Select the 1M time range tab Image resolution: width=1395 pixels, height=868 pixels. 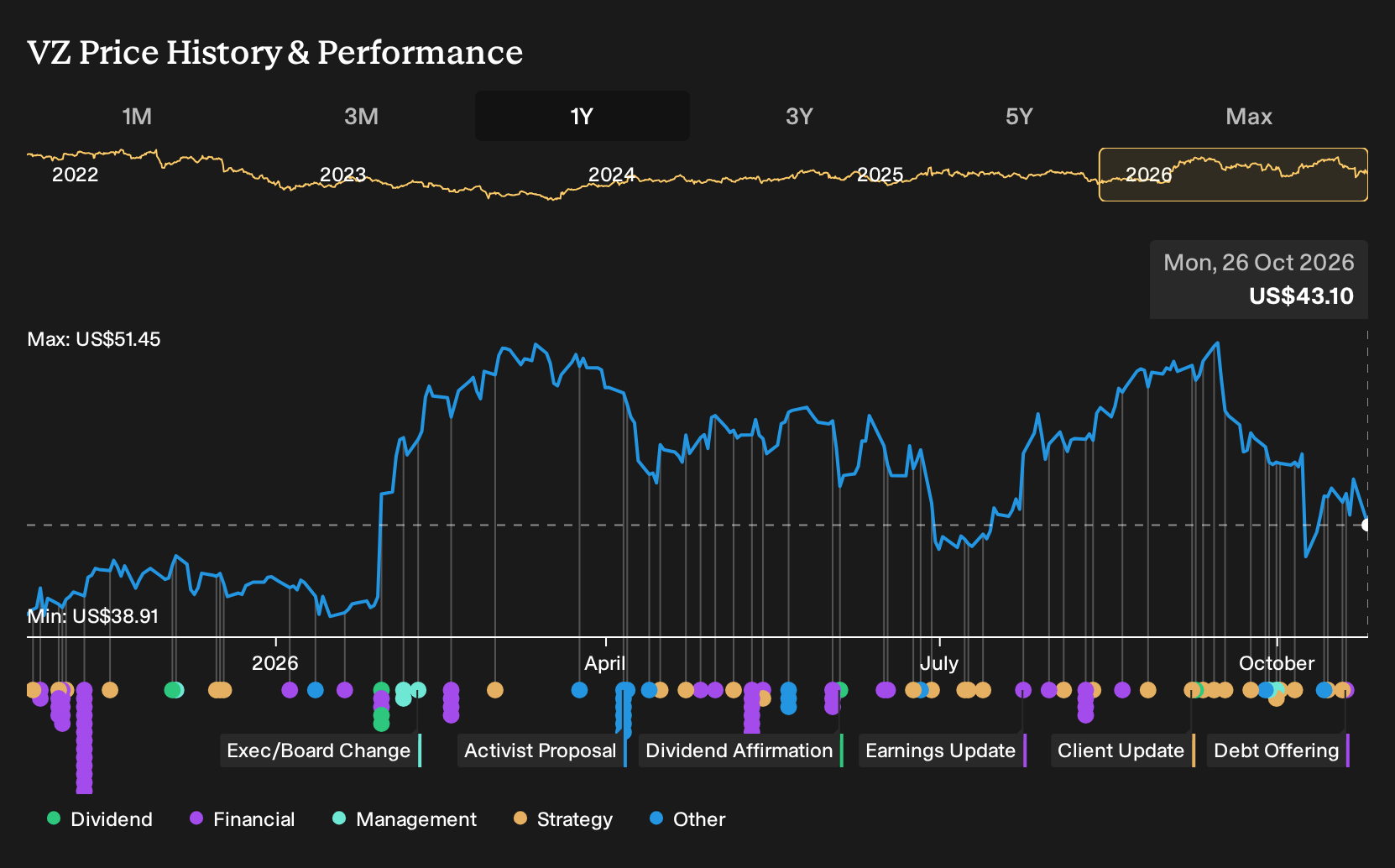[137, 116]
